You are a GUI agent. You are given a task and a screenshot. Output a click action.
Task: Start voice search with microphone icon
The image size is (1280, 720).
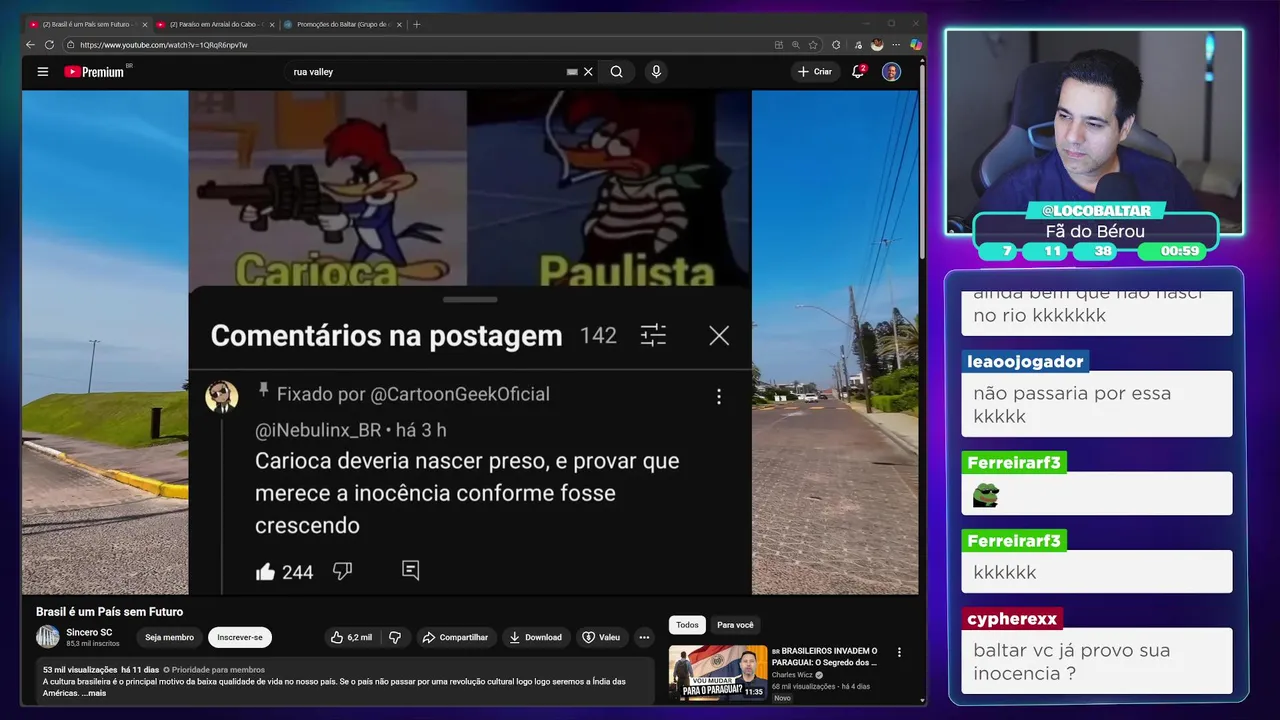[656, 72]
